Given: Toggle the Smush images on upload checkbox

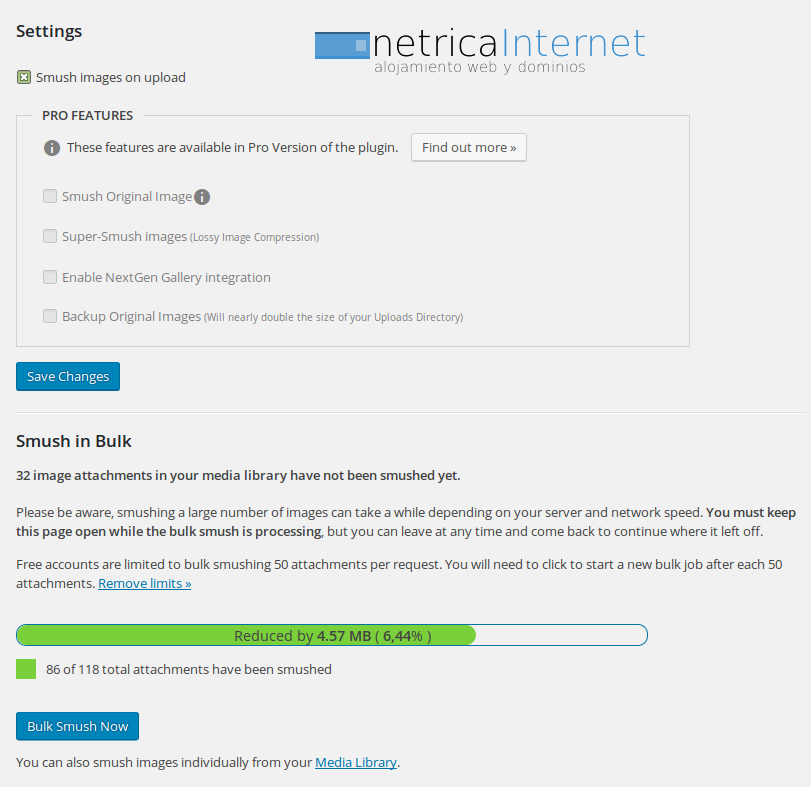Looking at the screenshot, I should 24,77.
